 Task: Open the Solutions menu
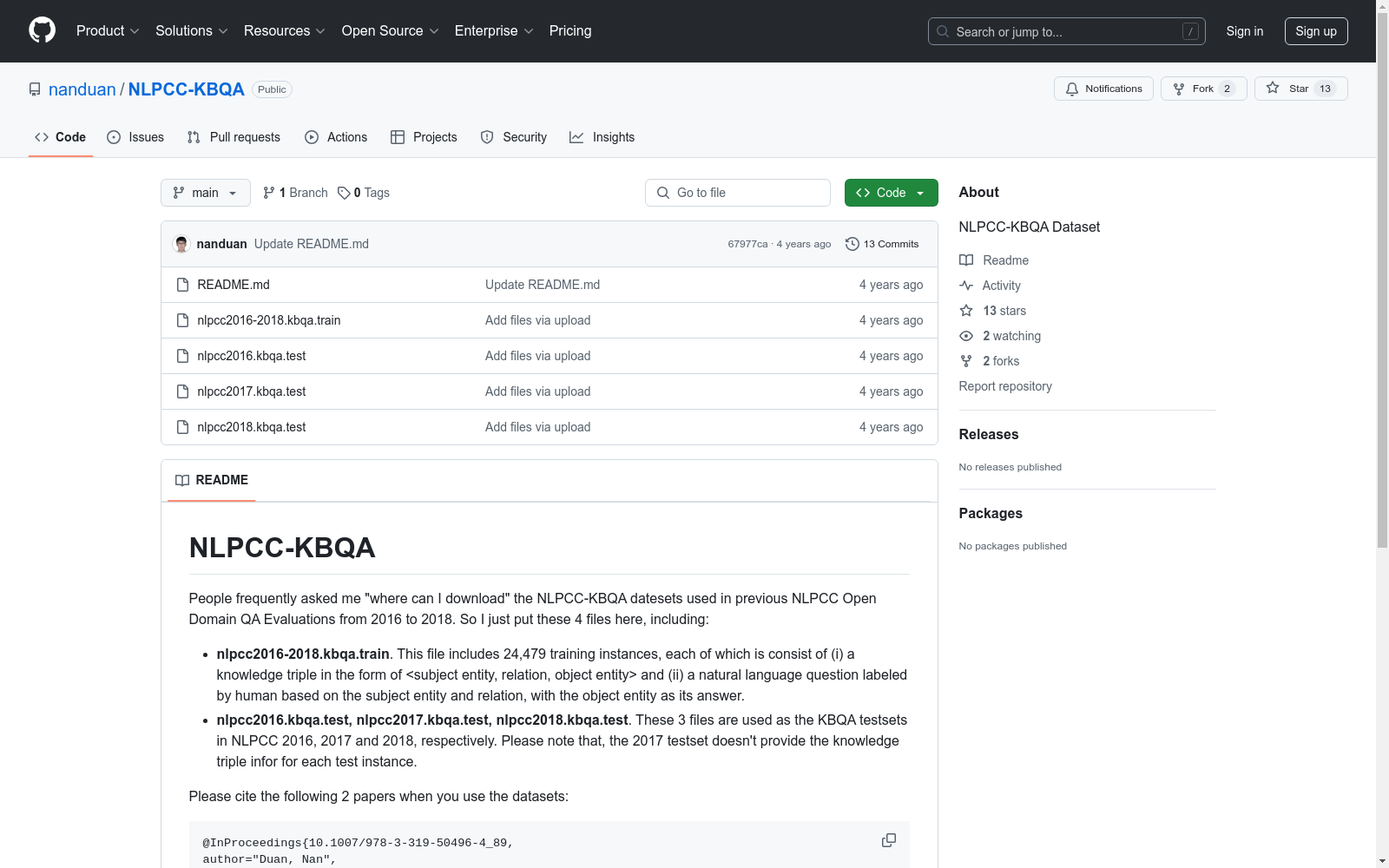point(191,31)
